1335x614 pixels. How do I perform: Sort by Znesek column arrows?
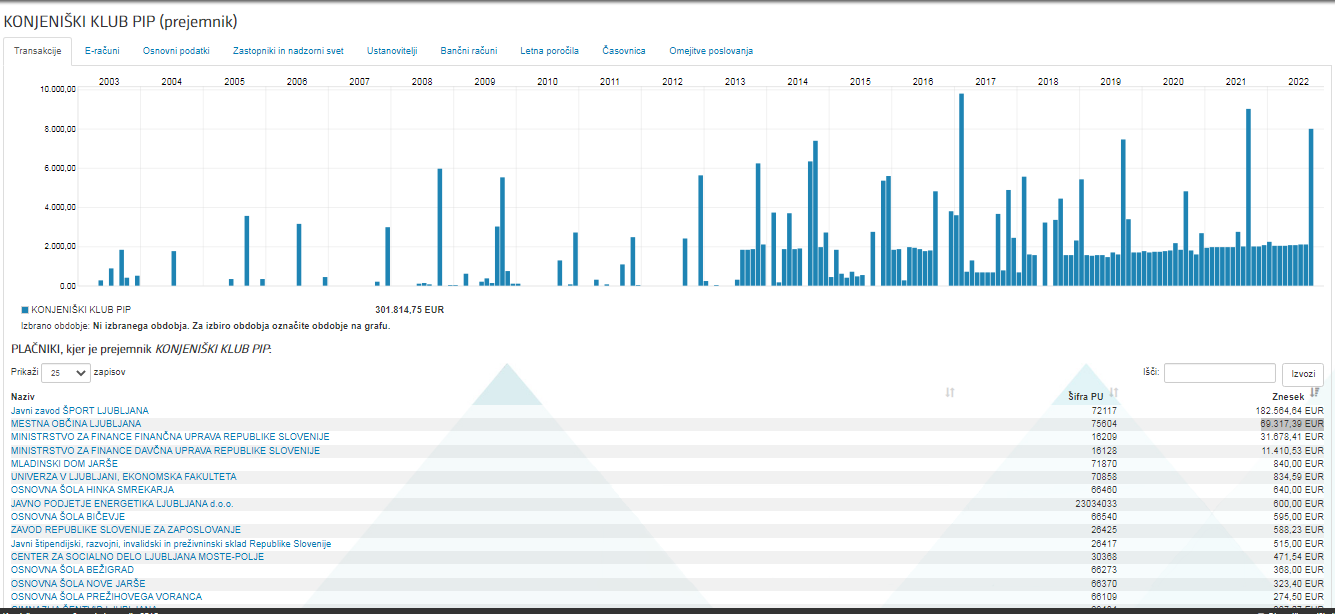[1315, 392]
